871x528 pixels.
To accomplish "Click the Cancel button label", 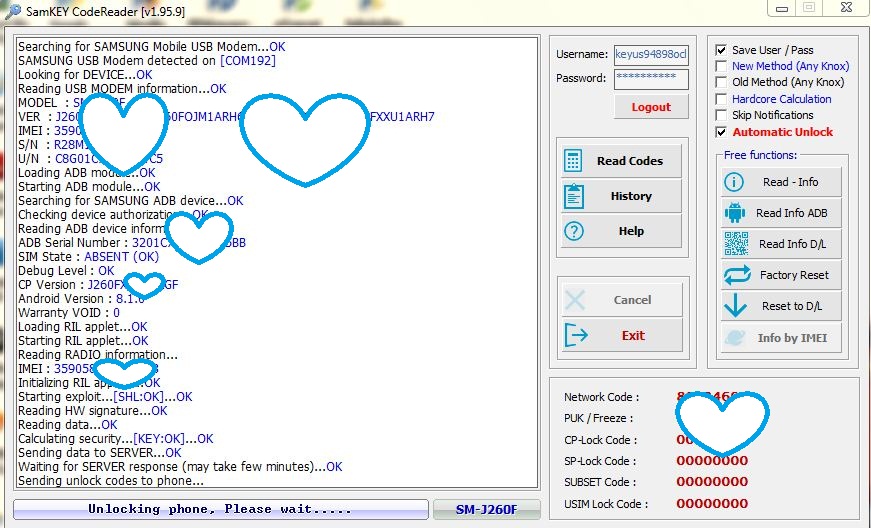I will (632, 300).
